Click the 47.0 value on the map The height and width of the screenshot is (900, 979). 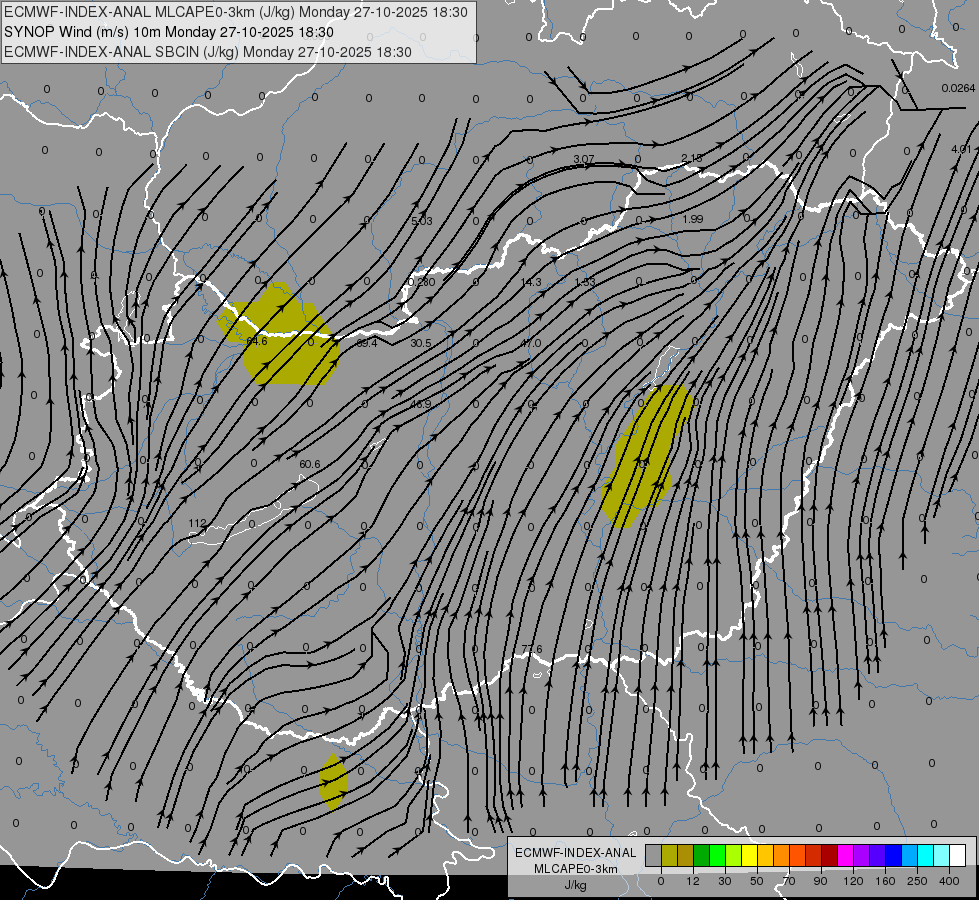(x=531, y=343)
